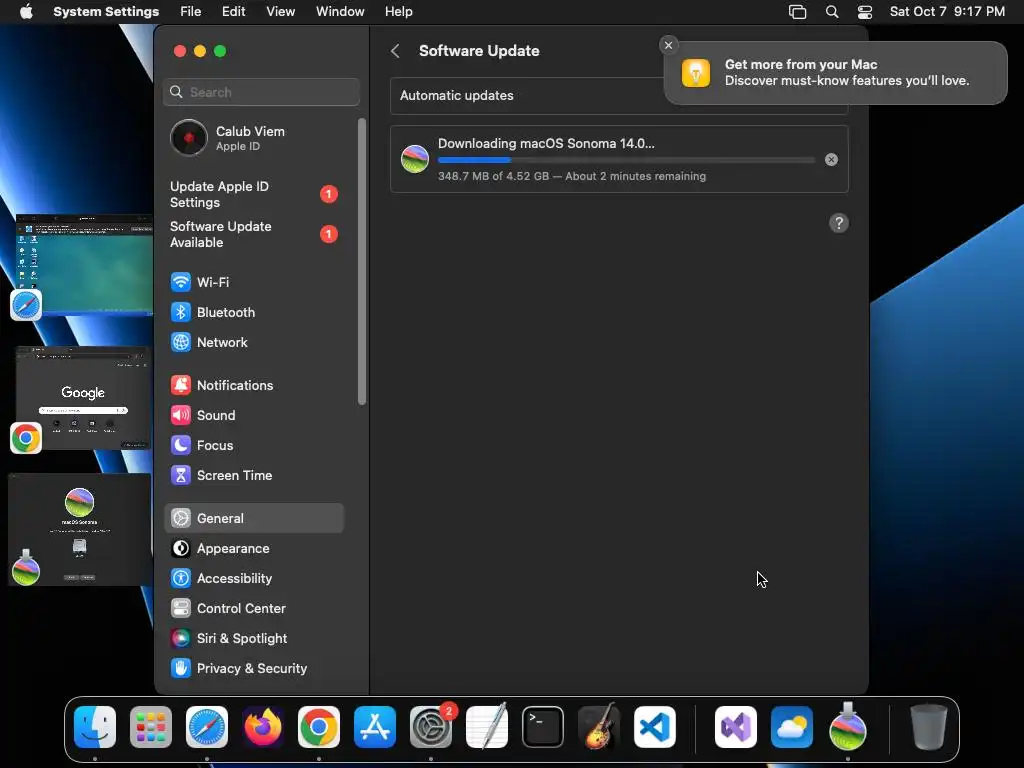Click the date and time clock
This screenshot has width=1024, height=768.
(x=947, y=12)
